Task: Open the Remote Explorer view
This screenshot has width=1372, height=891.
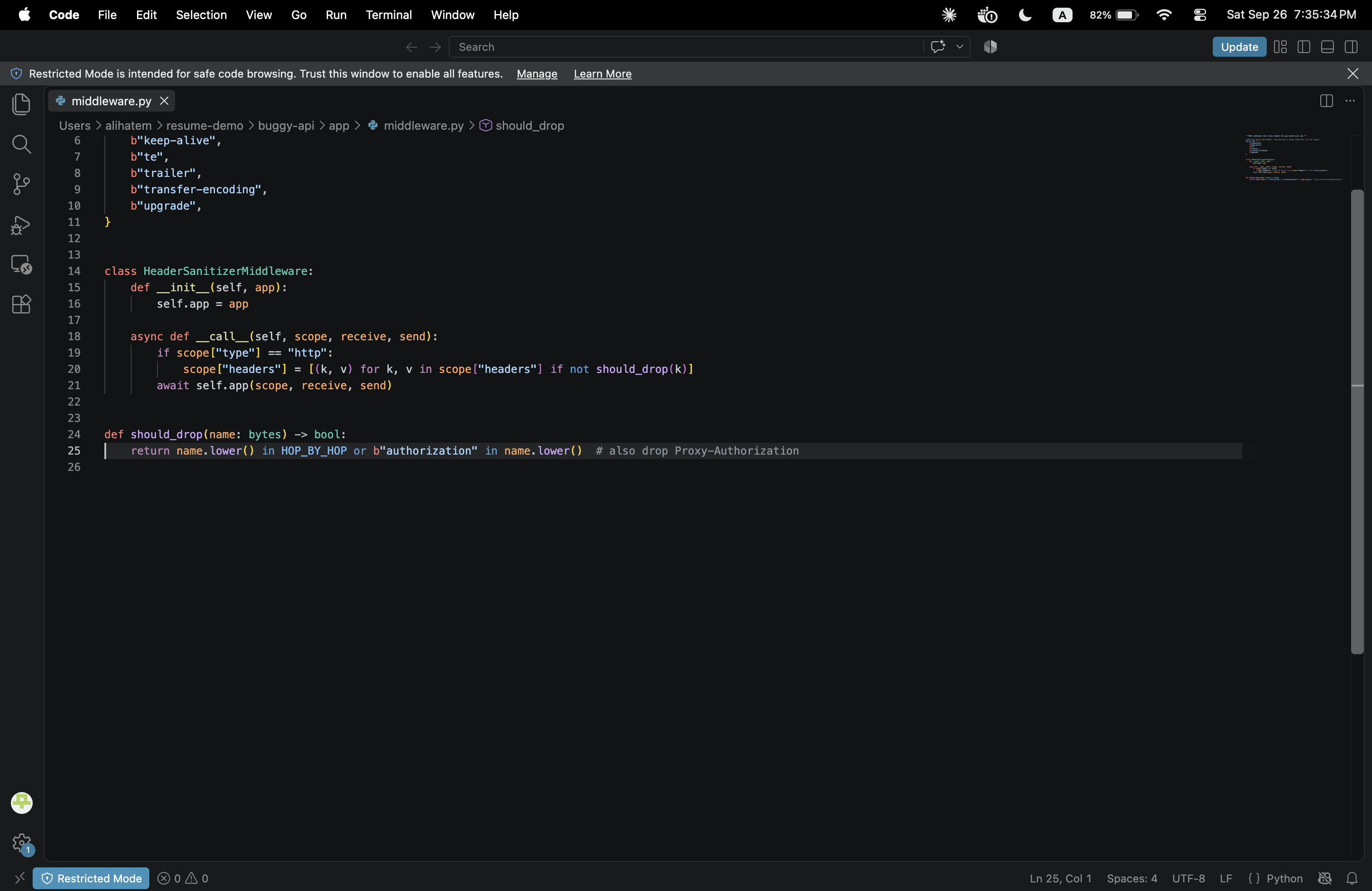Action: point(21,264)
